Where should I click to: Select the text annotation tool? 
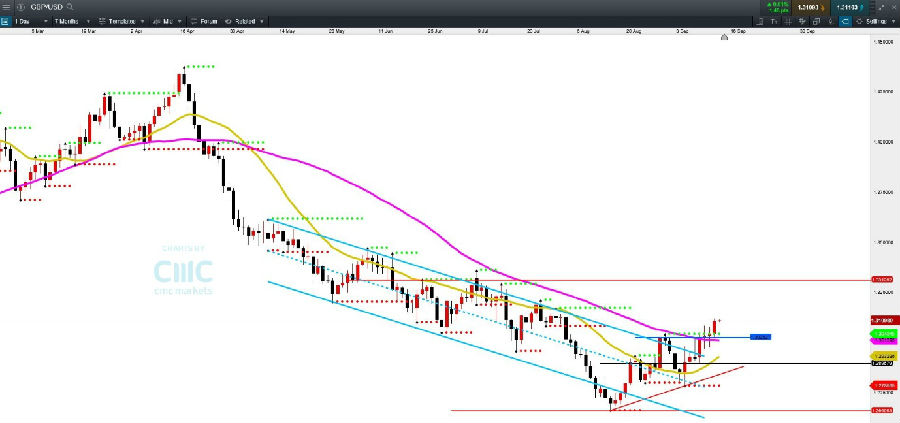774,21
